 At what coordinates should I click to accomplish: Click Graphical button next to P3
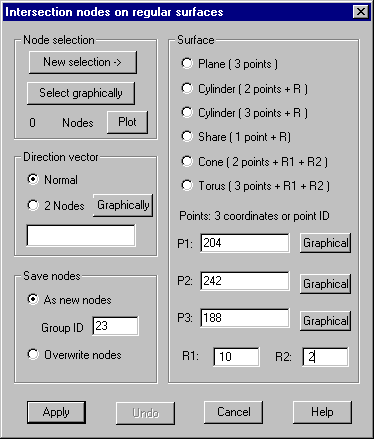click(325, 321)
